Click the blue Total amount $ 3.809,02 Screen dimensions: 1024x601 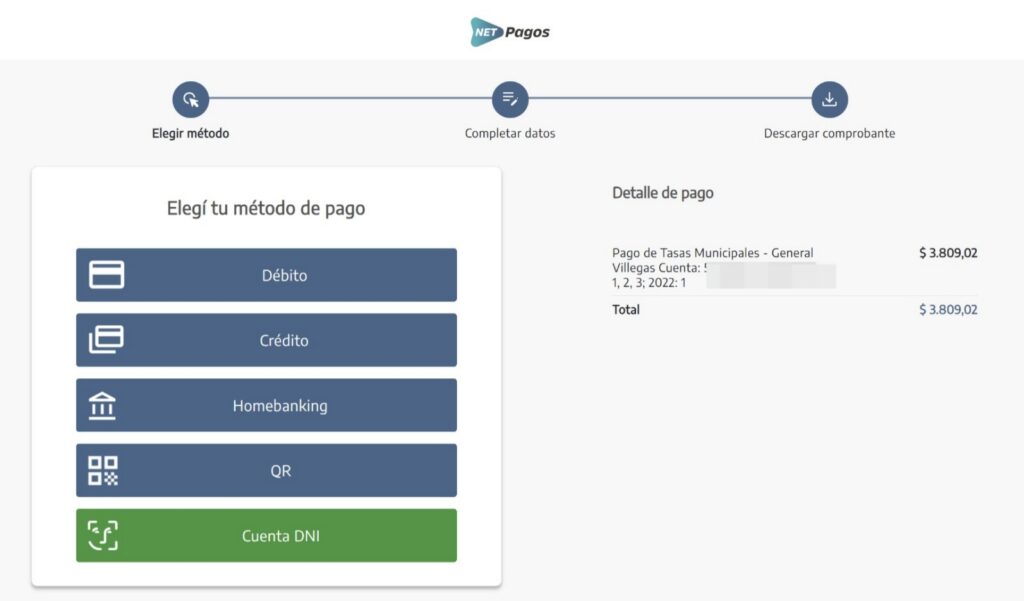coord(947,310)
